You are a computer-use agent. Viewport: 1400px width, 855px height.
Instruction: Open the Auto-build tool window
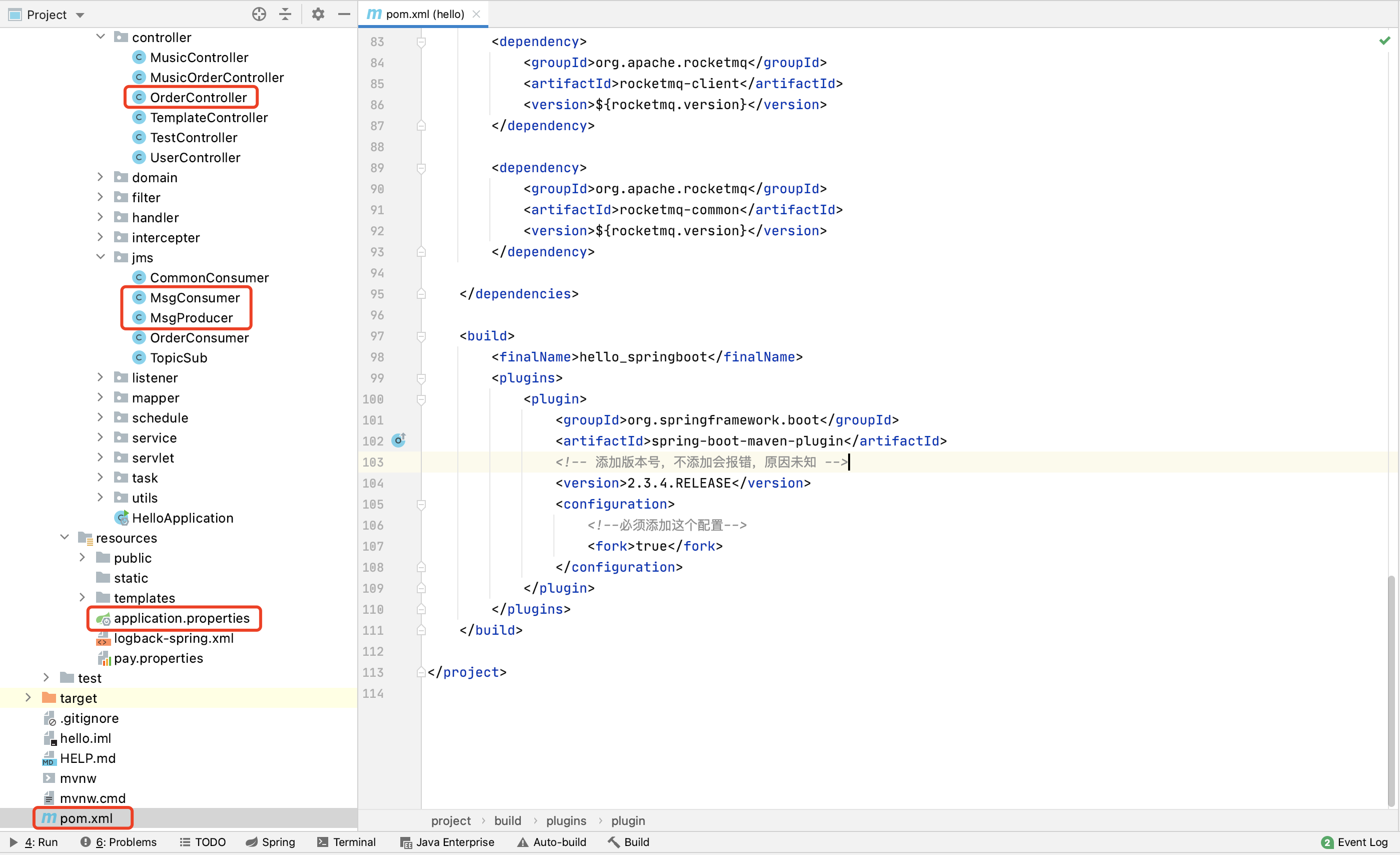[552, 842]
